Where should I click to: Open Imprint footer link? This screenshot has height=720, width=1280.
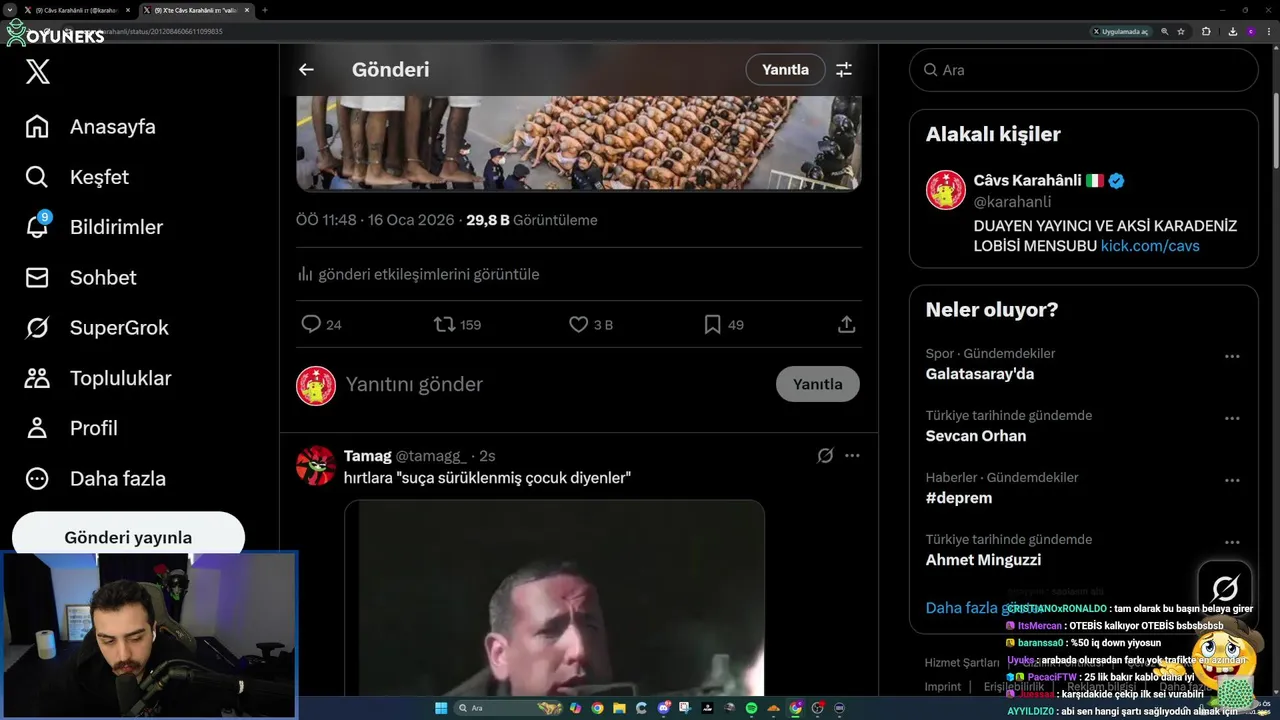tap(942, 687)
